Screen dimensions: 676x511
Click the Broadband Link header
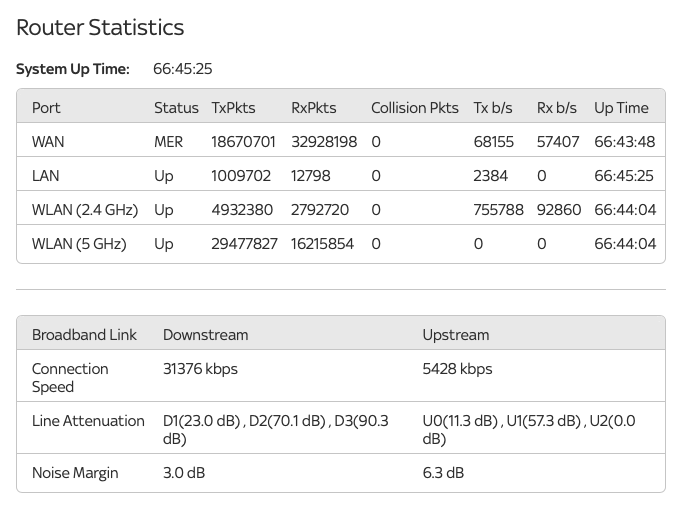[84, 335]
